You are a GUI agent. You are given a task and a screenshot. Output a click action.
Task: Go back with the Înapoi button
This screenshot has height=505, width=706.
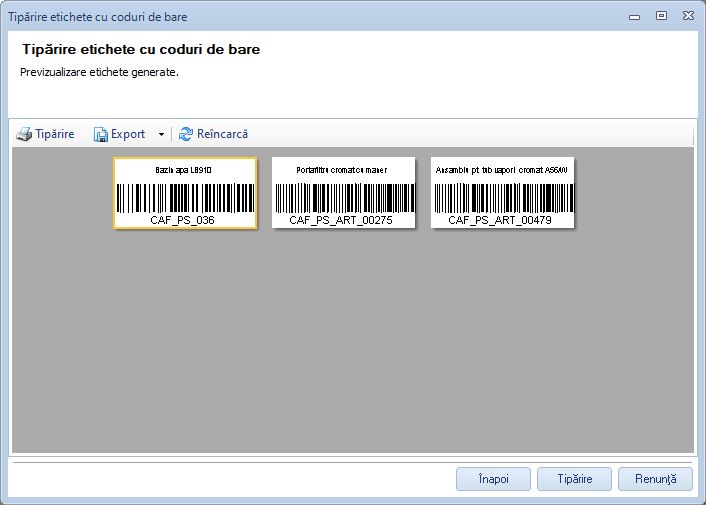[x=493, y=479]
